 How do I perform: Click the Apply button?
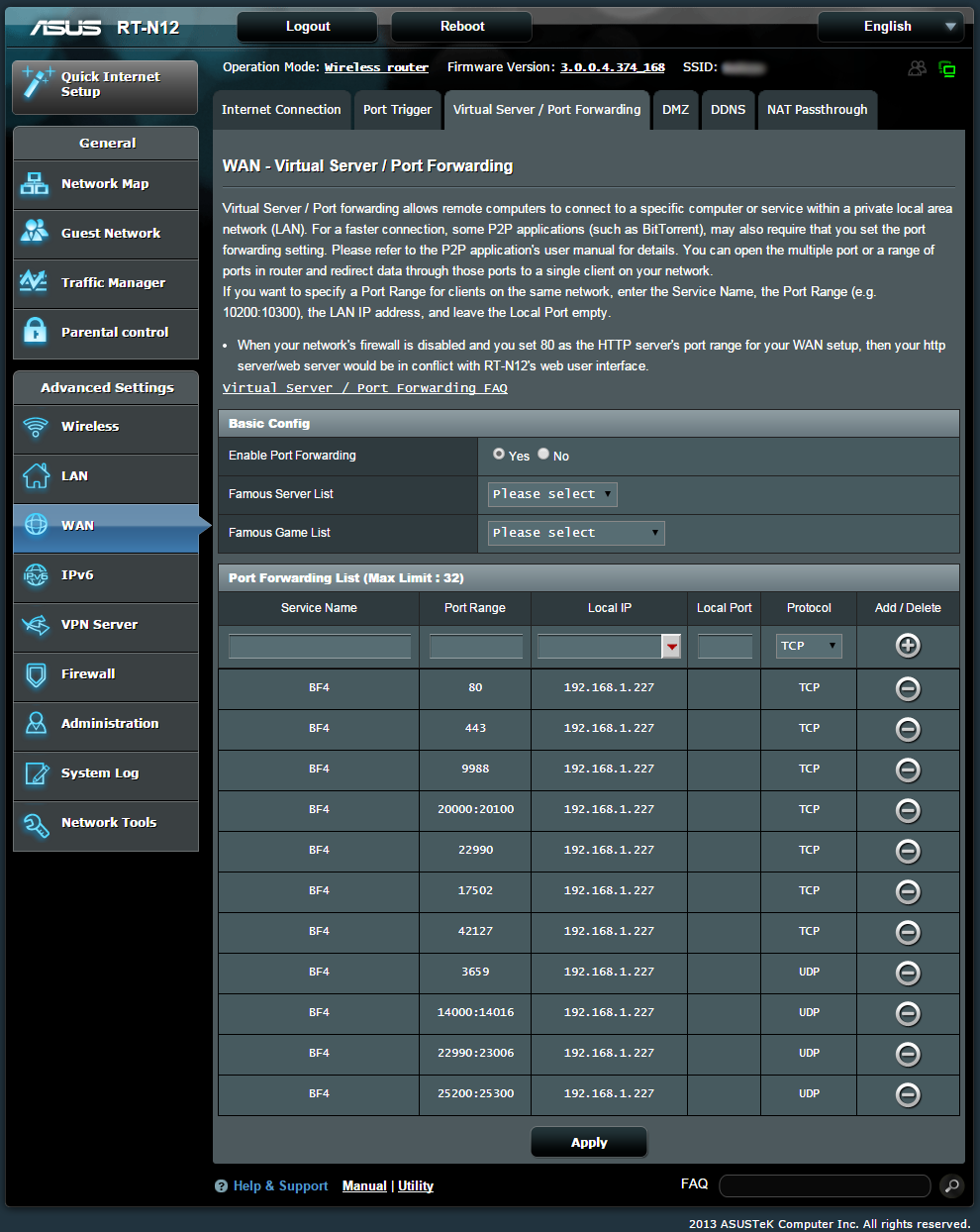coord(589,1142)
